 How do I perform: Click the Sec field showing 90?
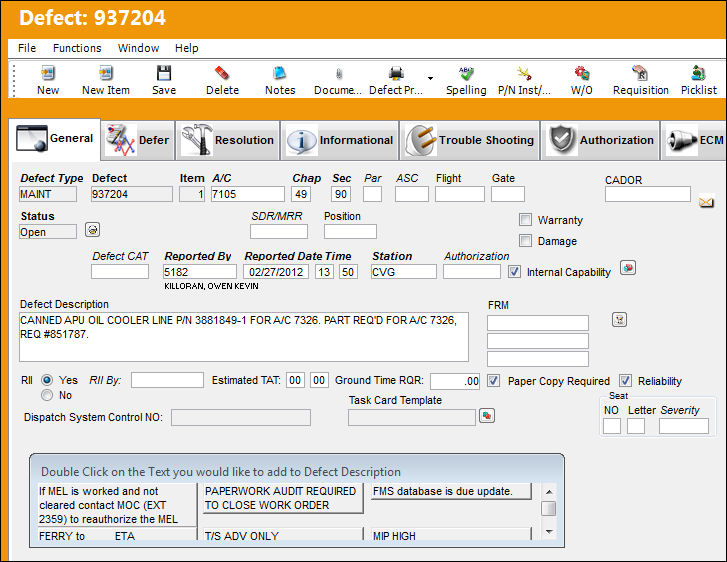[341, 194]
